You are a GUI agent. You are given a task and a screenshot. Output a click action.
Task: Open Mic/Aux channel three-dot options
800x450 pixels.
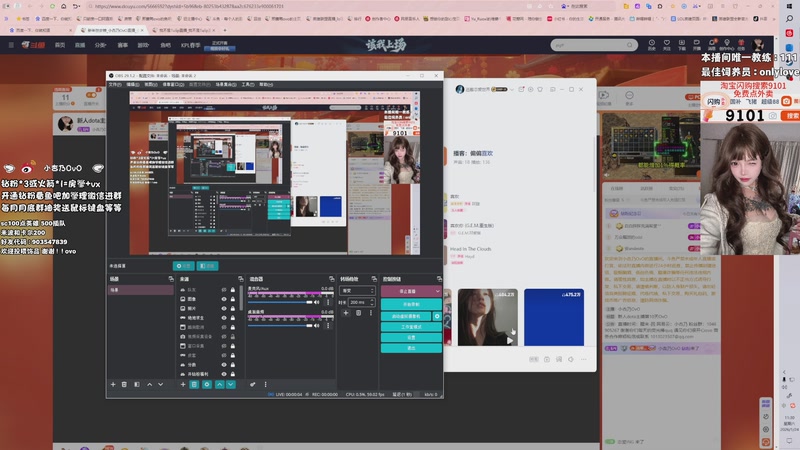[x=328, y=302]
